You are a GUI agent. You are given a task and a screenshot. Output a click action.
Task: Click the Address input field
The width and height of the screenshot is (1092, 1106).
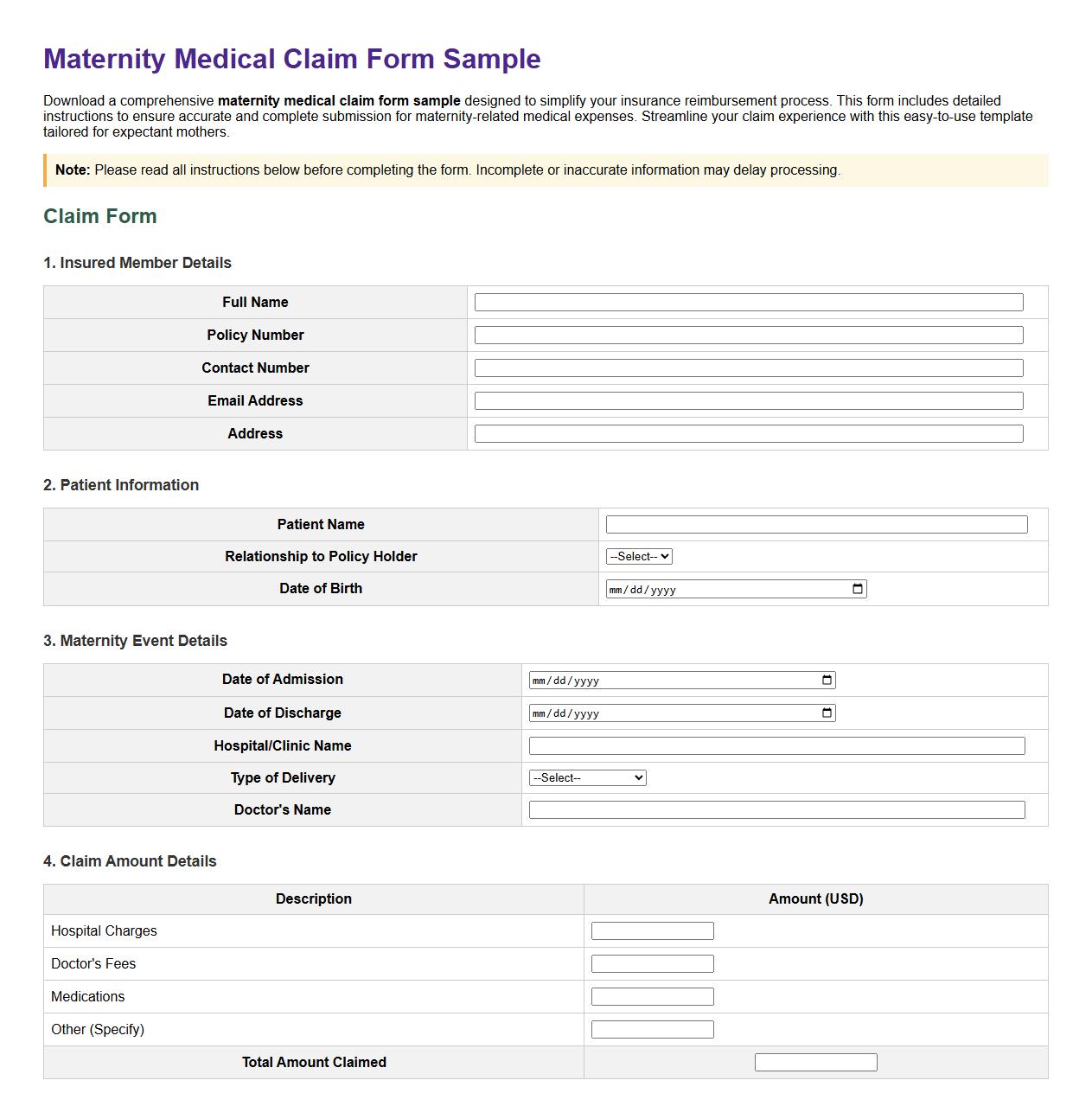(747, 433)
